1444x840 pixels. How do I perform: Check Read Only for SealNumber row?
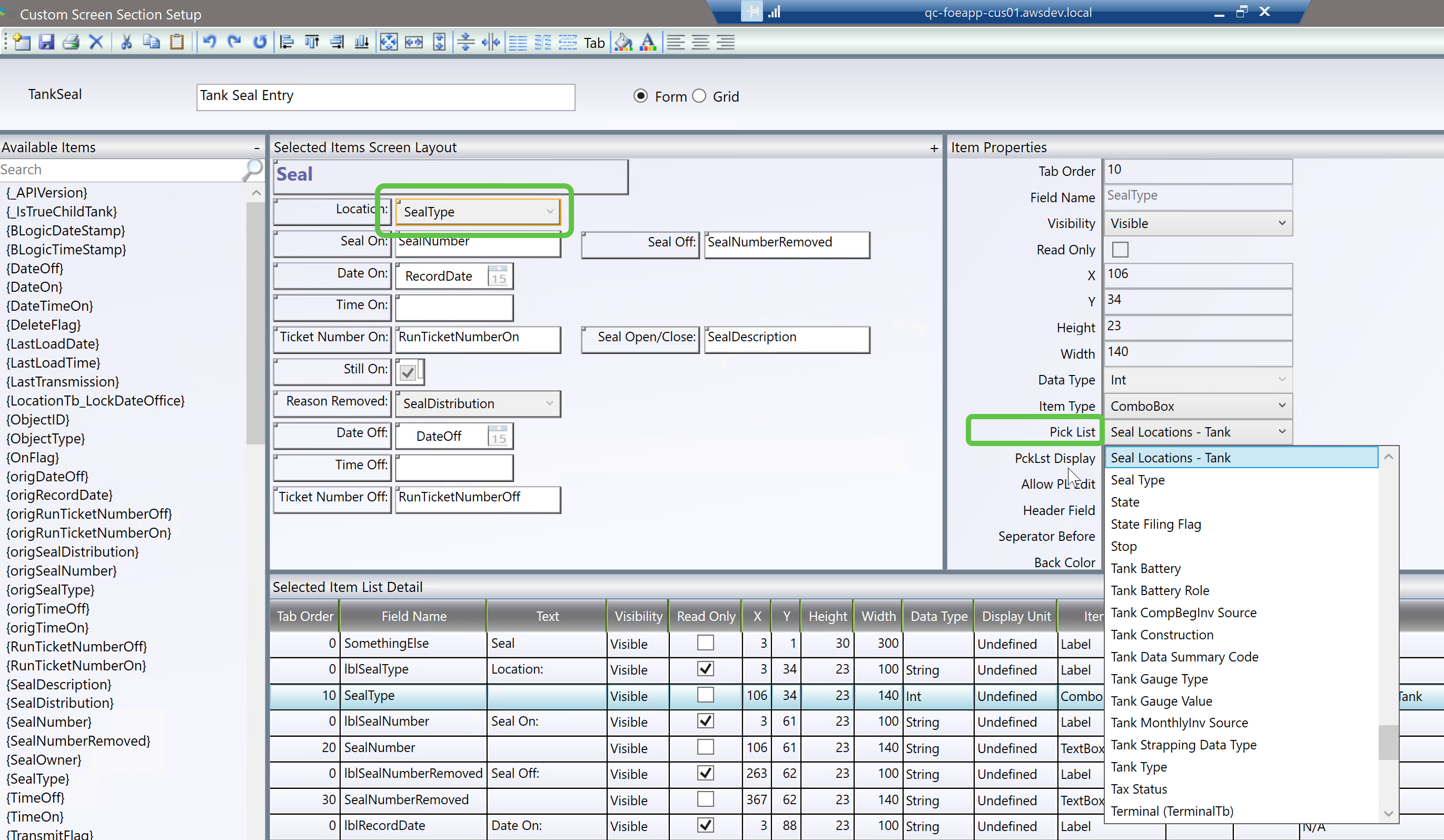coord(705,747)
